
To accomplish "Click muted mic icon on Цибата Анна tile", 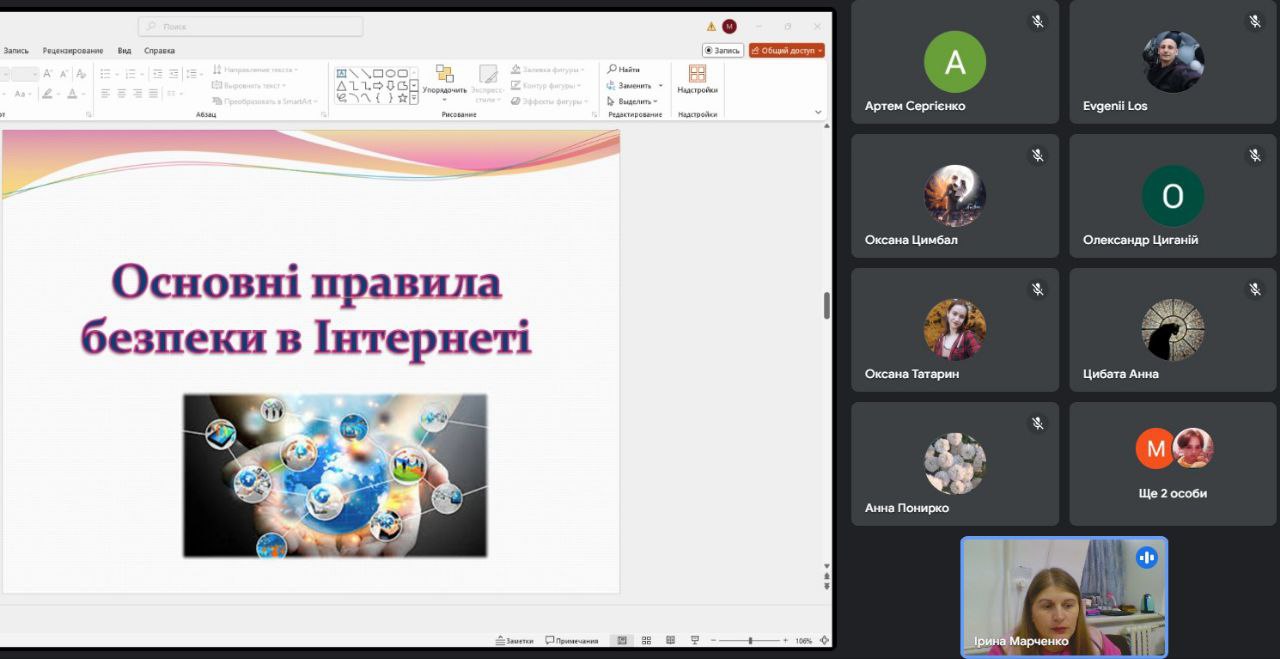I will click(x=1255, y=289).
